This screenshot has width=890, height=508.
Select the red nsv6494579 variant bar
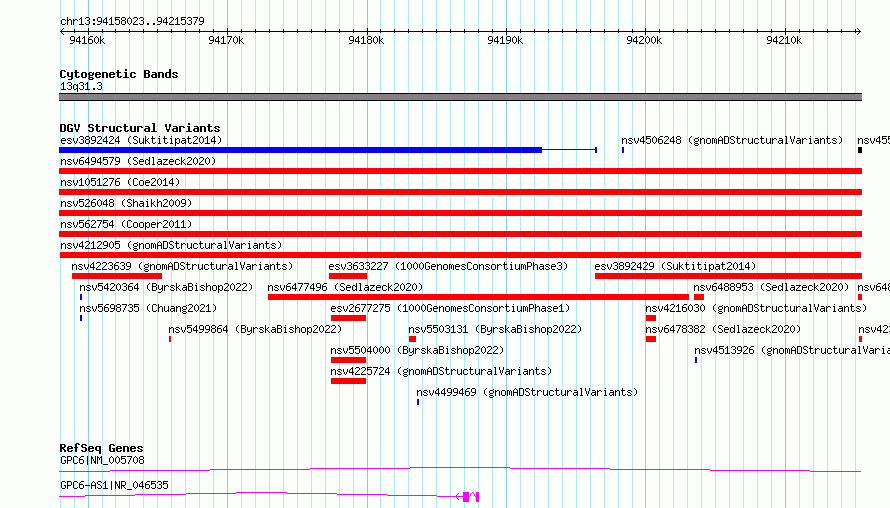(460, 171)
